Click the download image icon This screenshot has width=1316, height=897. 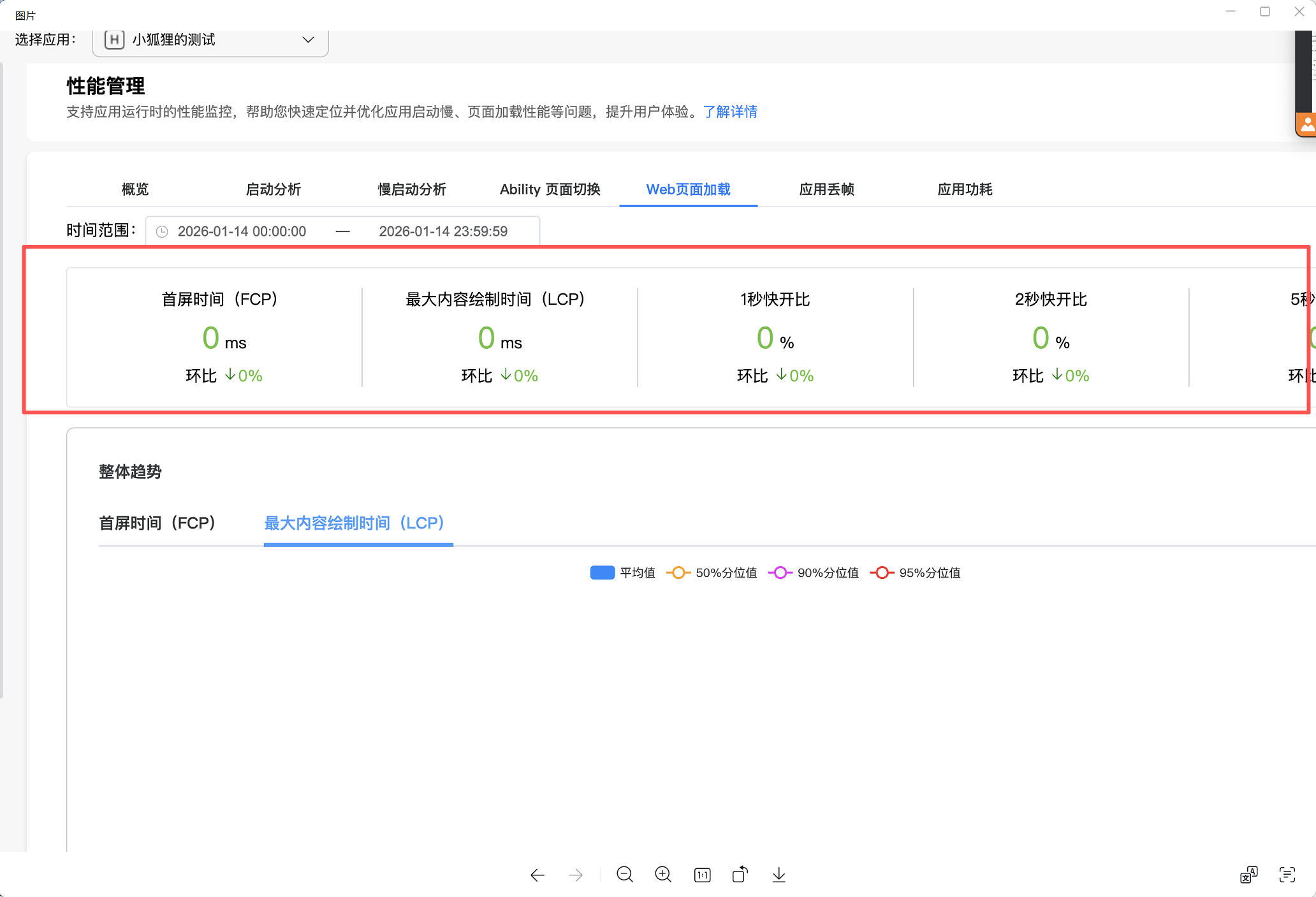pos(779,875)
